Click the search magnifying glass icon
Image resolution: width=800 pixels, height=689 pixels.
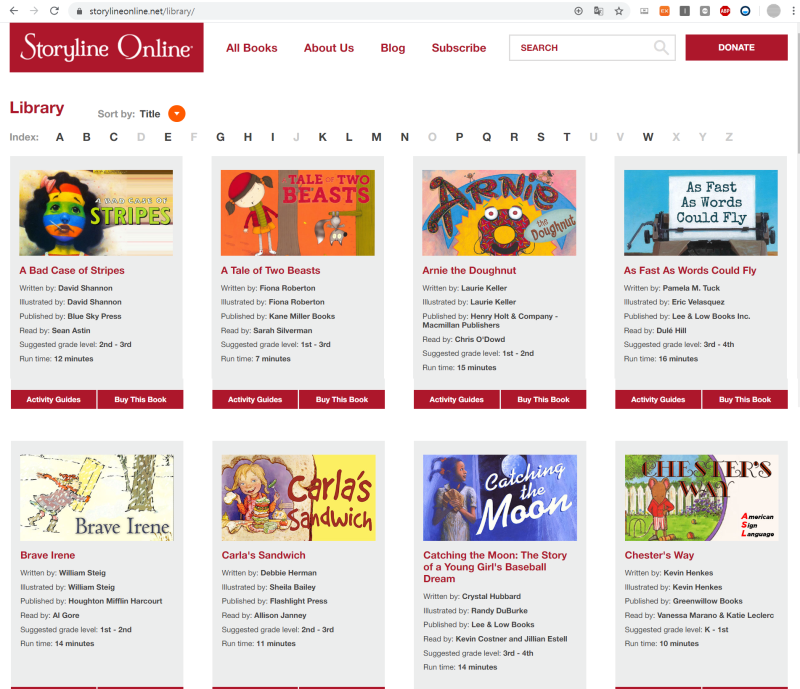tap(661, 47)
